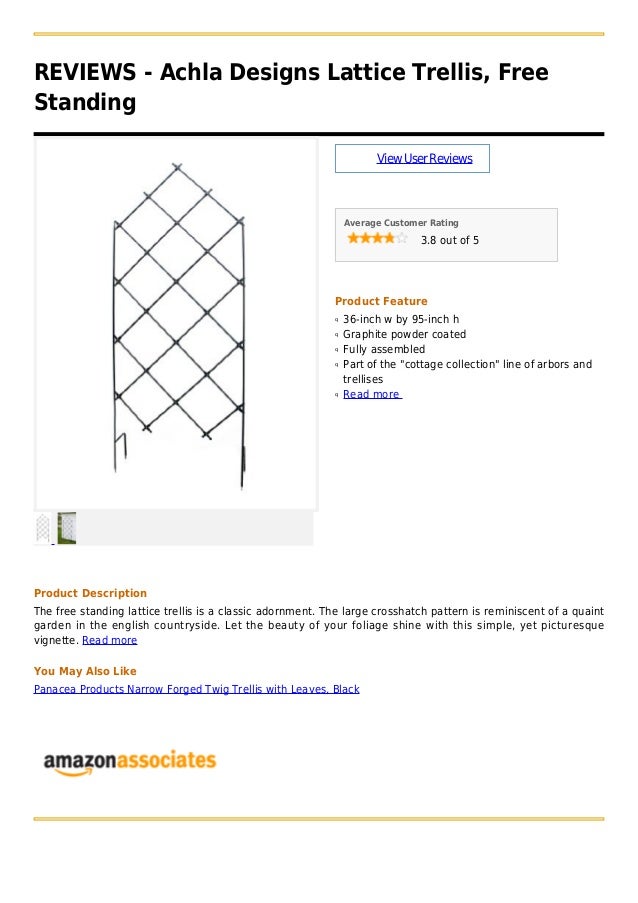Select the first white trellis thumbnail
This screenshot has height=903, width=638.
pyautogui.click(x=43, y=528)
